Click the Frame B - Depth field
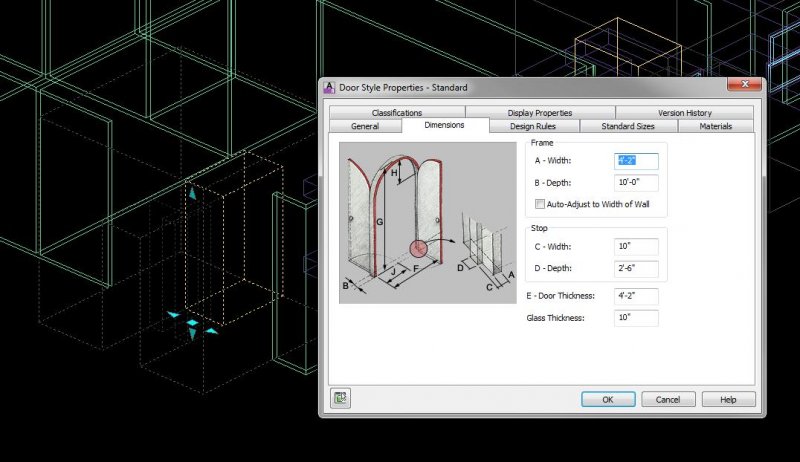Viewport: 800px width, 462px height. coord(636,183)
